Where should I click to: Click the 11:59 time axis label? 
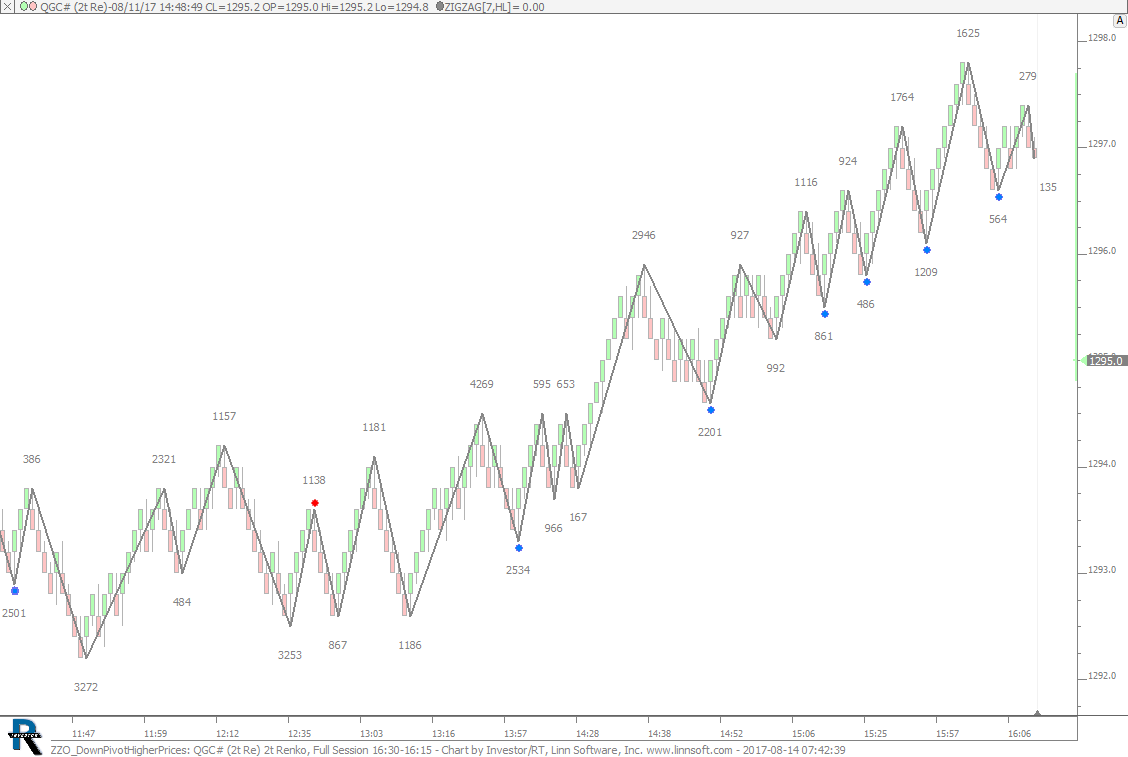(155, 733)
